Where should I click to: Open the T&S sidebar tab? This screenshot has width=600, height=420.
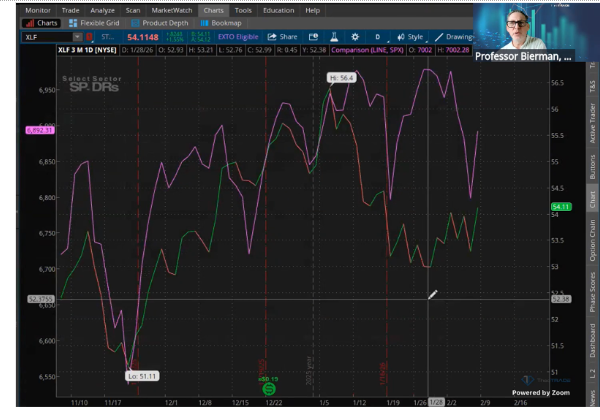(x=592, y=86)
